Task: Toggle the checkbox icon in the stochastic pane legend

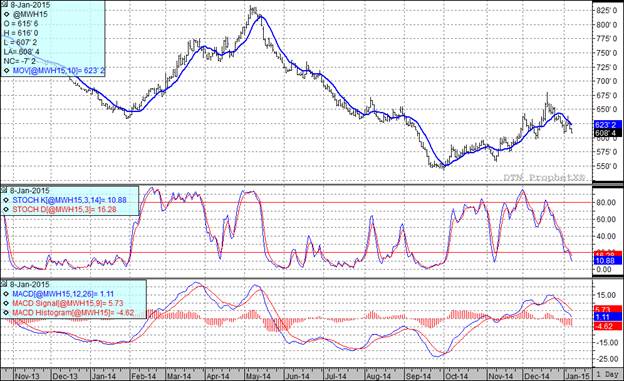Action: click(x=4, y=190)
